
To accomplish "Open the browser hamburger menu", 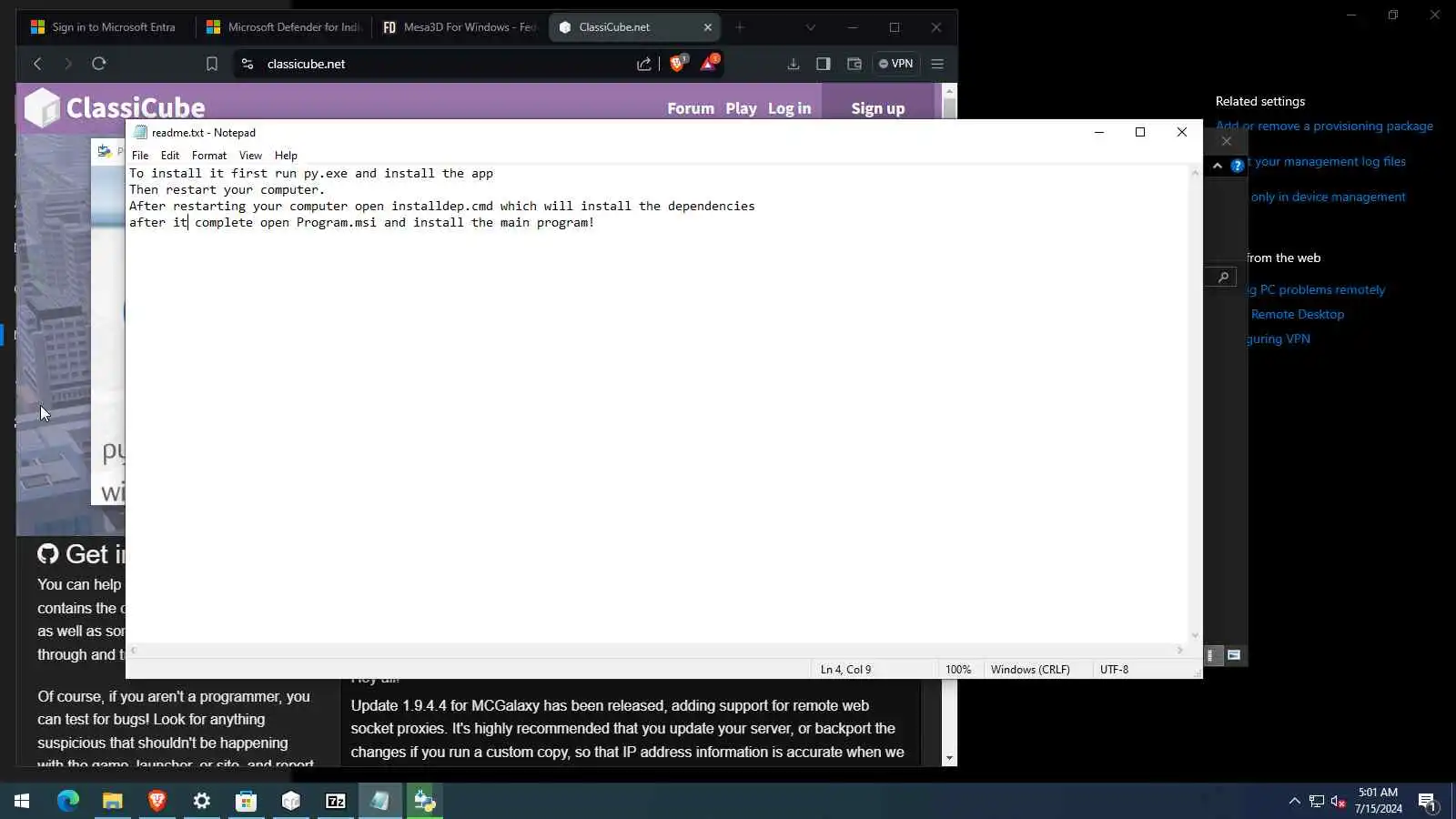I will [937, 64].
